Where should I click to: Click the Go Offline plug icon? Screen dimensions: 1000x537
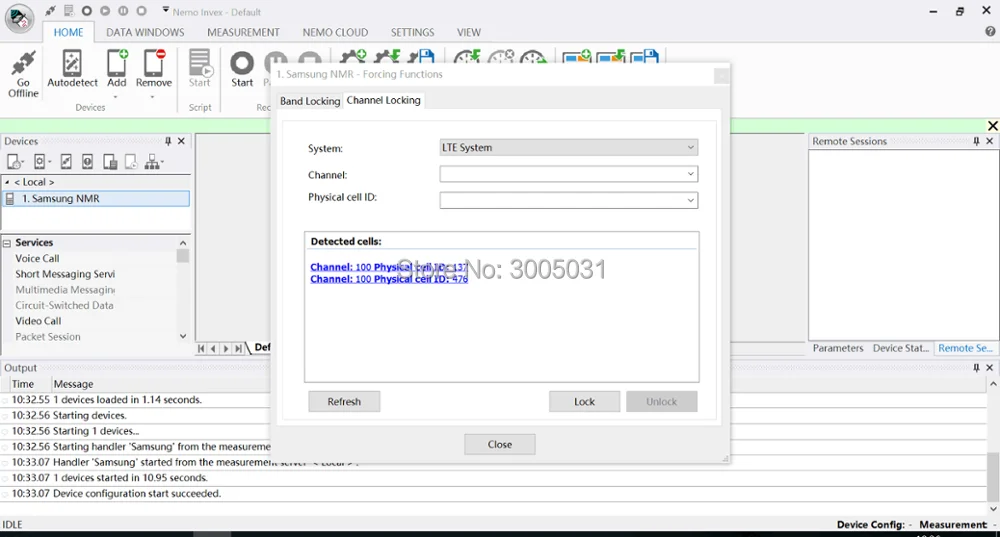pos(23,64)
